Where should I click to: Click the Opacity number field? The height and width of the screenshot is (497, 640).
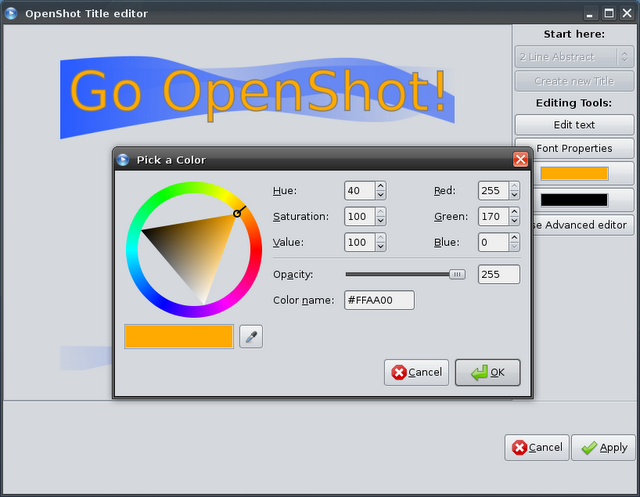click(498, 274)
